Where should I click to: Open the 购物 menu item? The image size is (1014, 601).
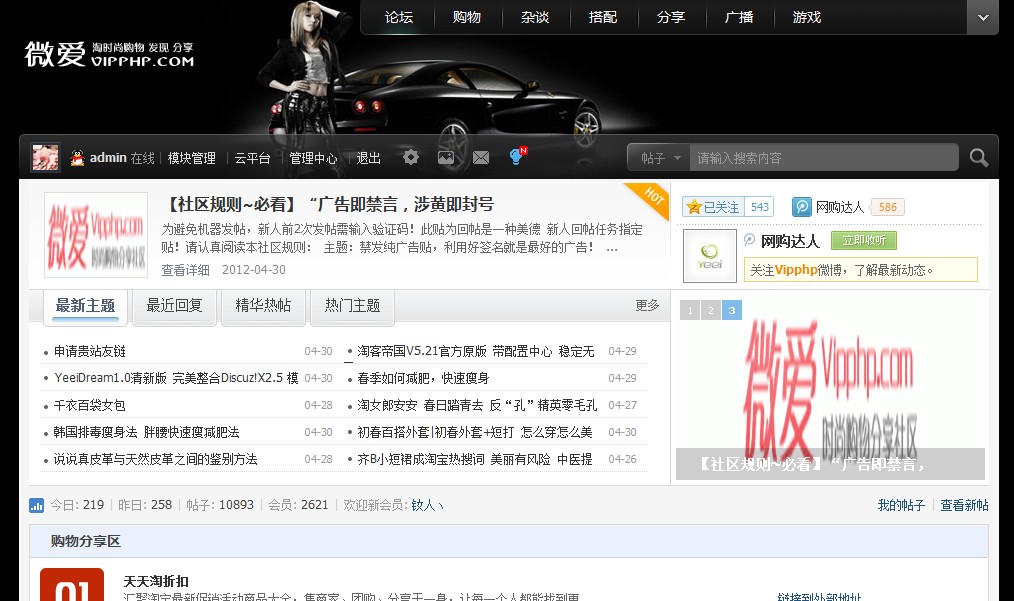467,17
